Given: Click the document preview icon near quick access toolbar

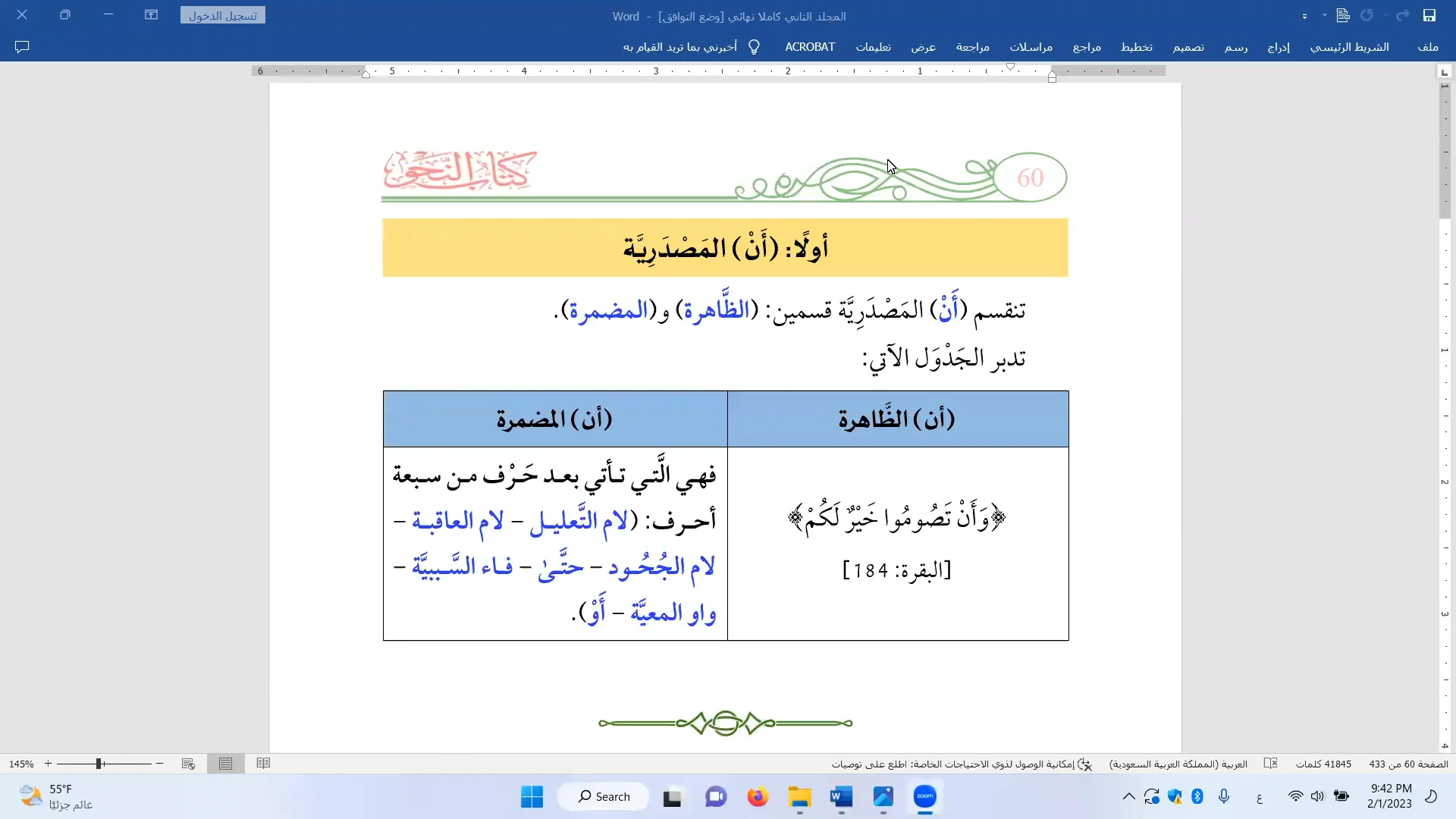Looking at the screenshot, I should coord(1342,15).
